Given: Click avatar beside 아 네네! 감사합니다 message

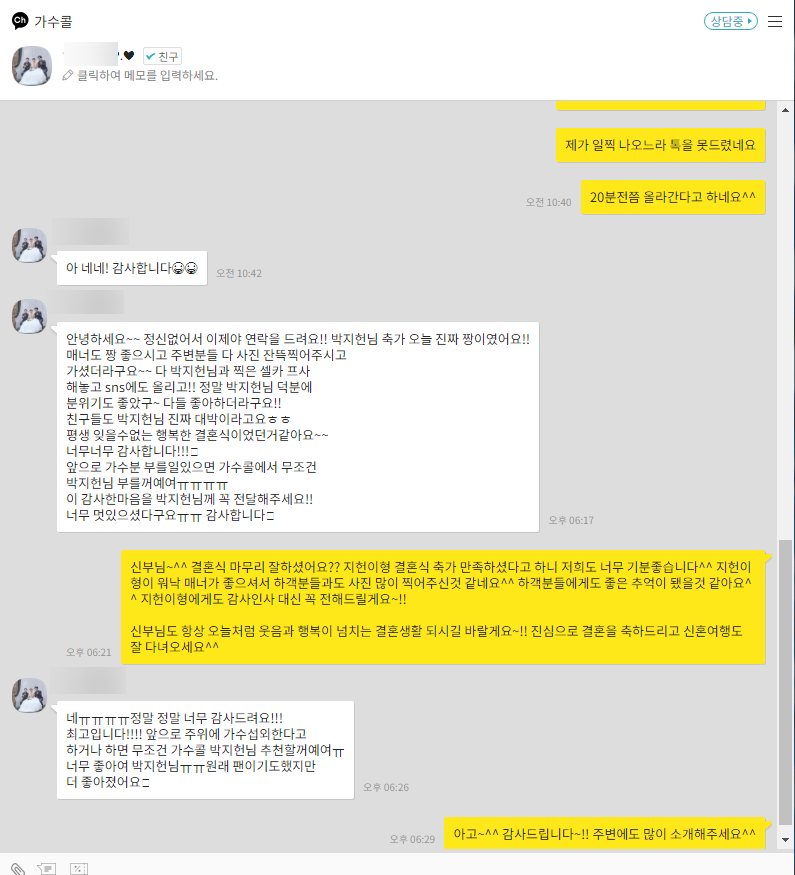Looking at the screenshot, I should coord(30,245).
